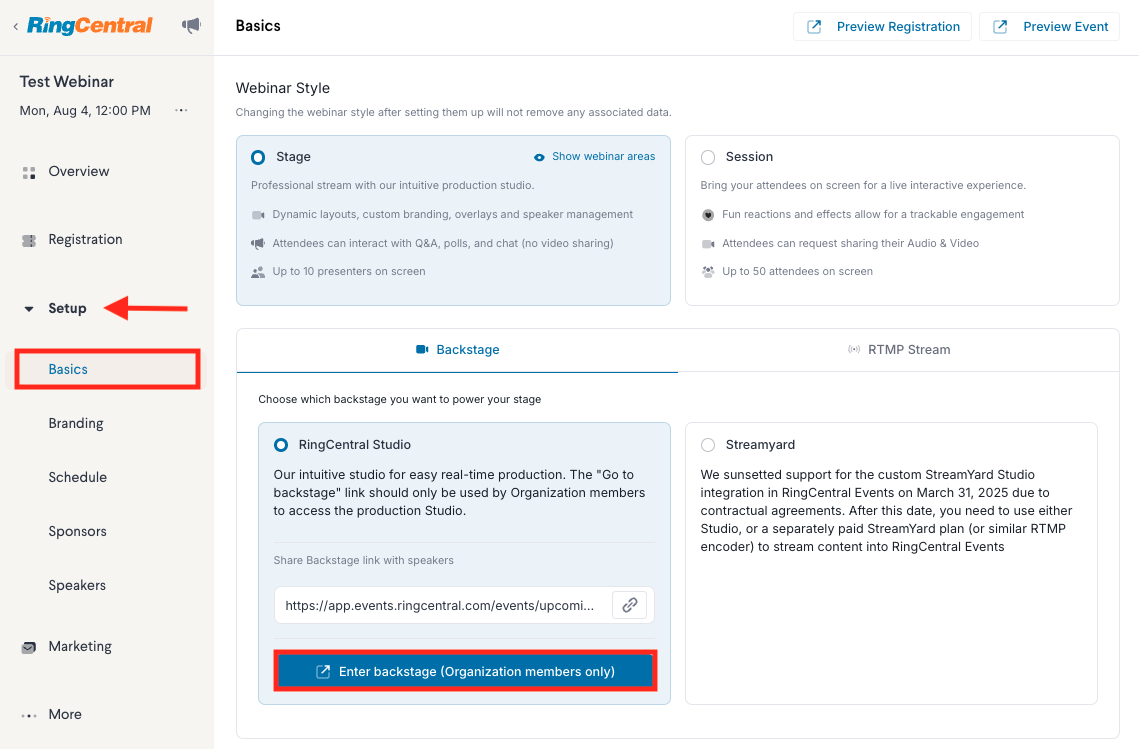Switch to the Backstage tab
Image resolution: width=1139 pixels, height=749 pixels.
click(x=457, y=350)
